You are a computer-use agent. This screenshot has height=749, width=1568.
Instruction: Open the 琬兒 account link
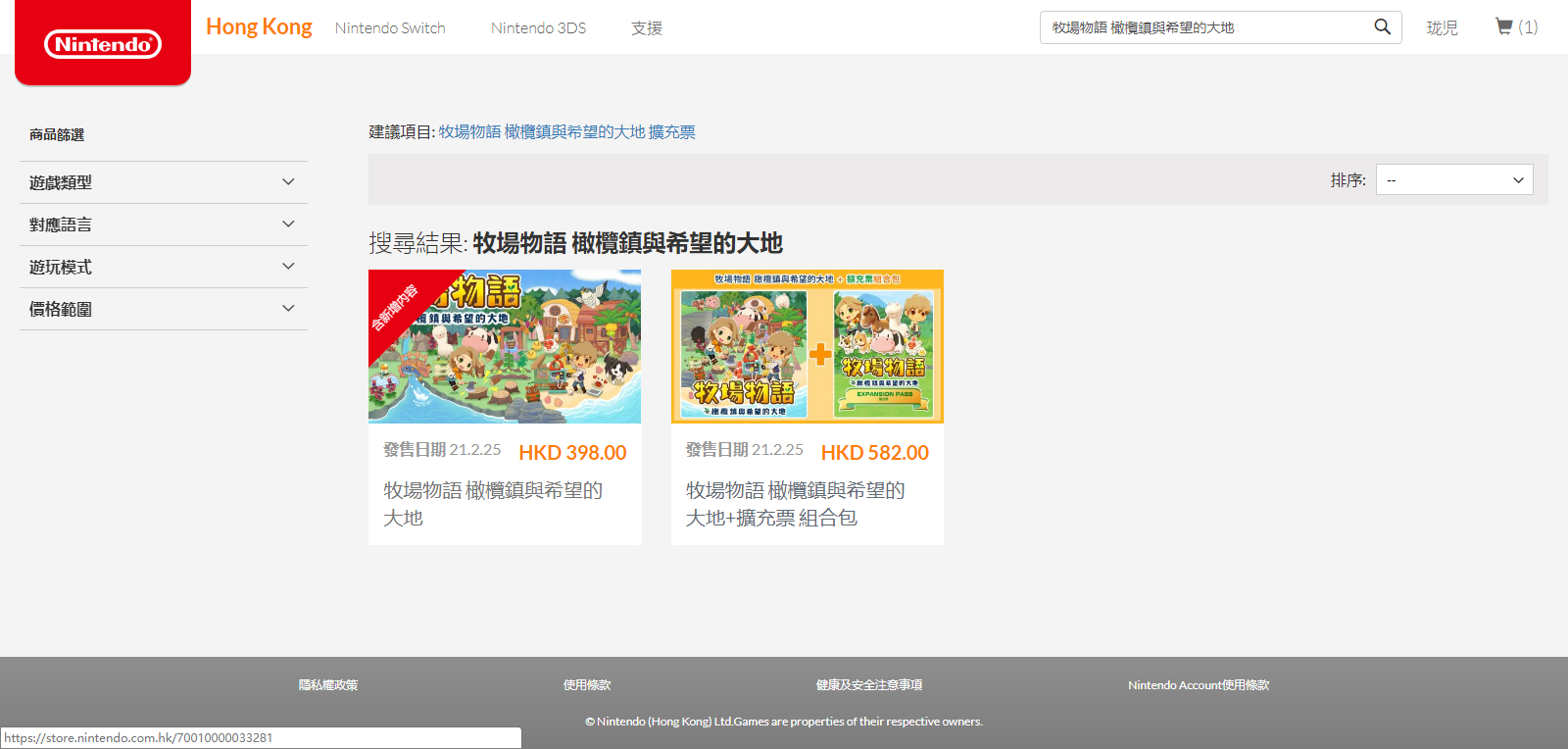[x=1442, y=28]
